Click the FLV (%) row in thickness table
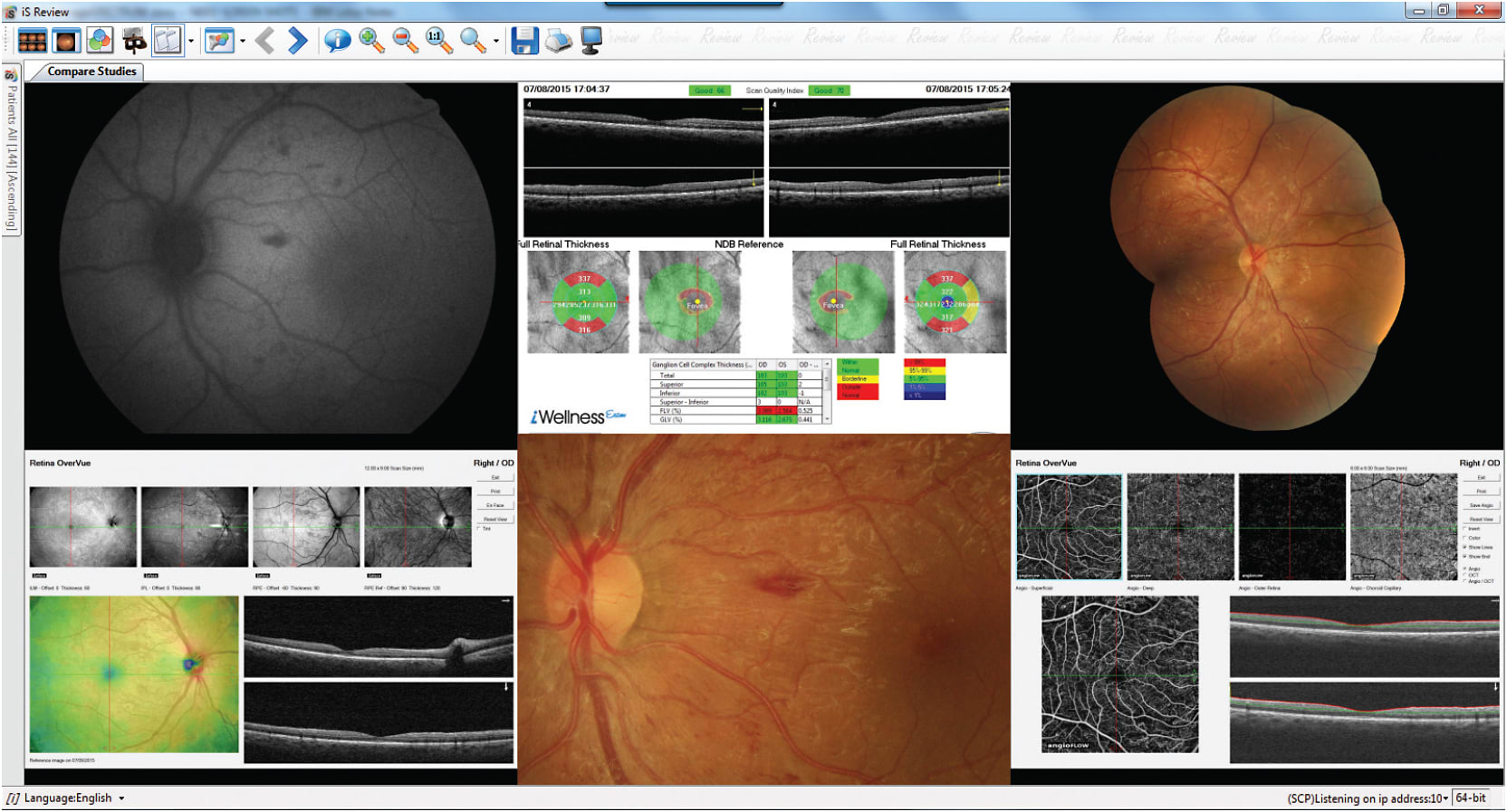This screenshot has height=812, width=1507. coord(735,411)
